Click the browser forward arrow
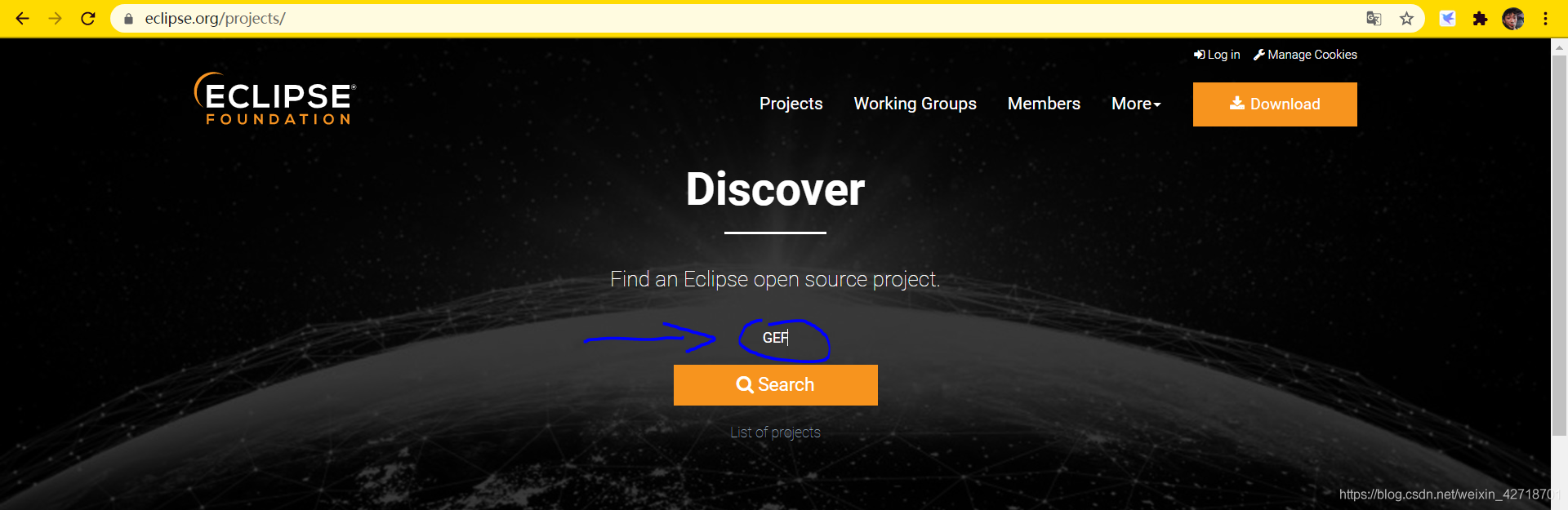This screenshot has width=1568, height=510. (x=55, y=18)
